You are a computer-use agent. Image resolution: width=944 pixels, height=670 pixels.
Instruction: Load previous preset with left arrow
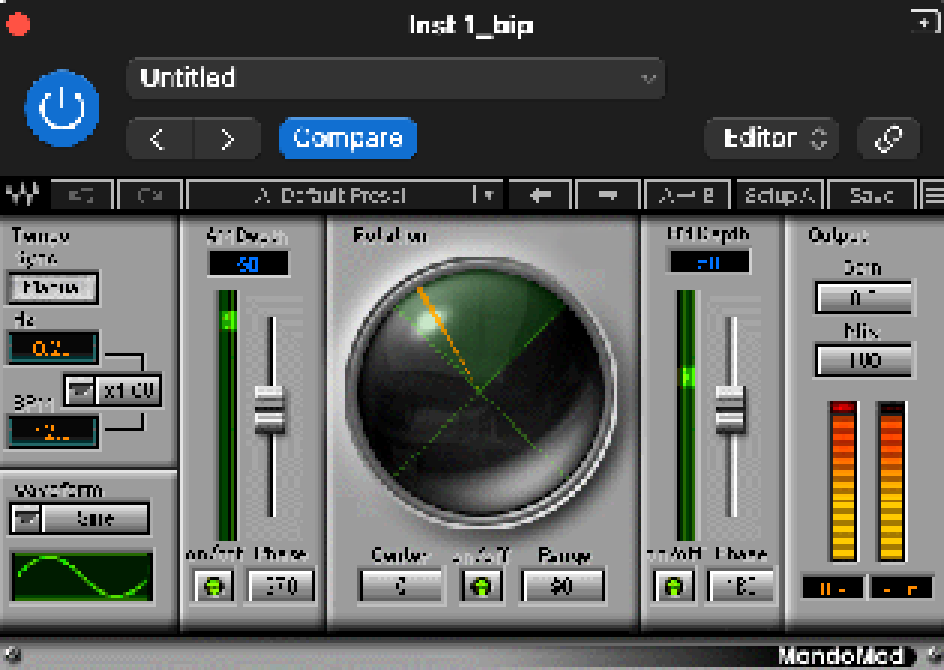pos(540,195)
